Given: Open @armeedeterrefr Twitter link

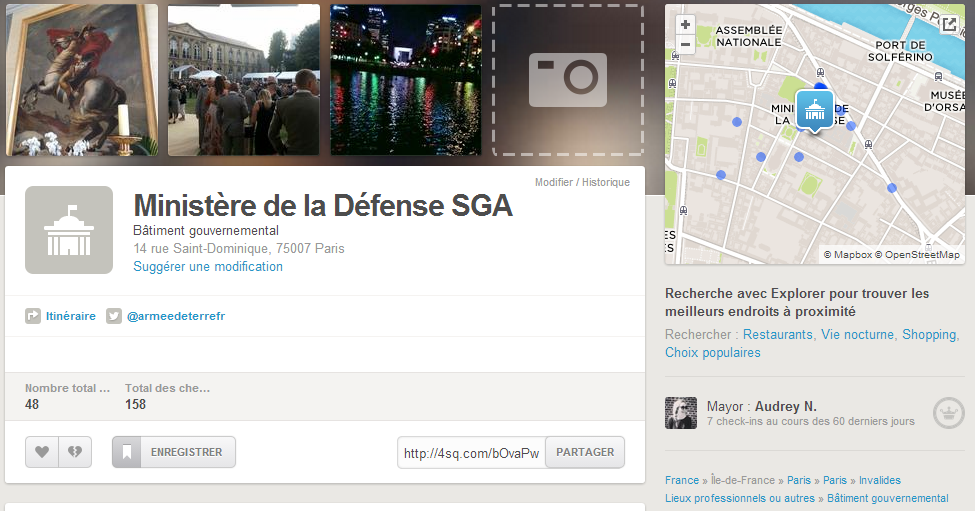Looking at the screenshot, I should tap(176, 316).
